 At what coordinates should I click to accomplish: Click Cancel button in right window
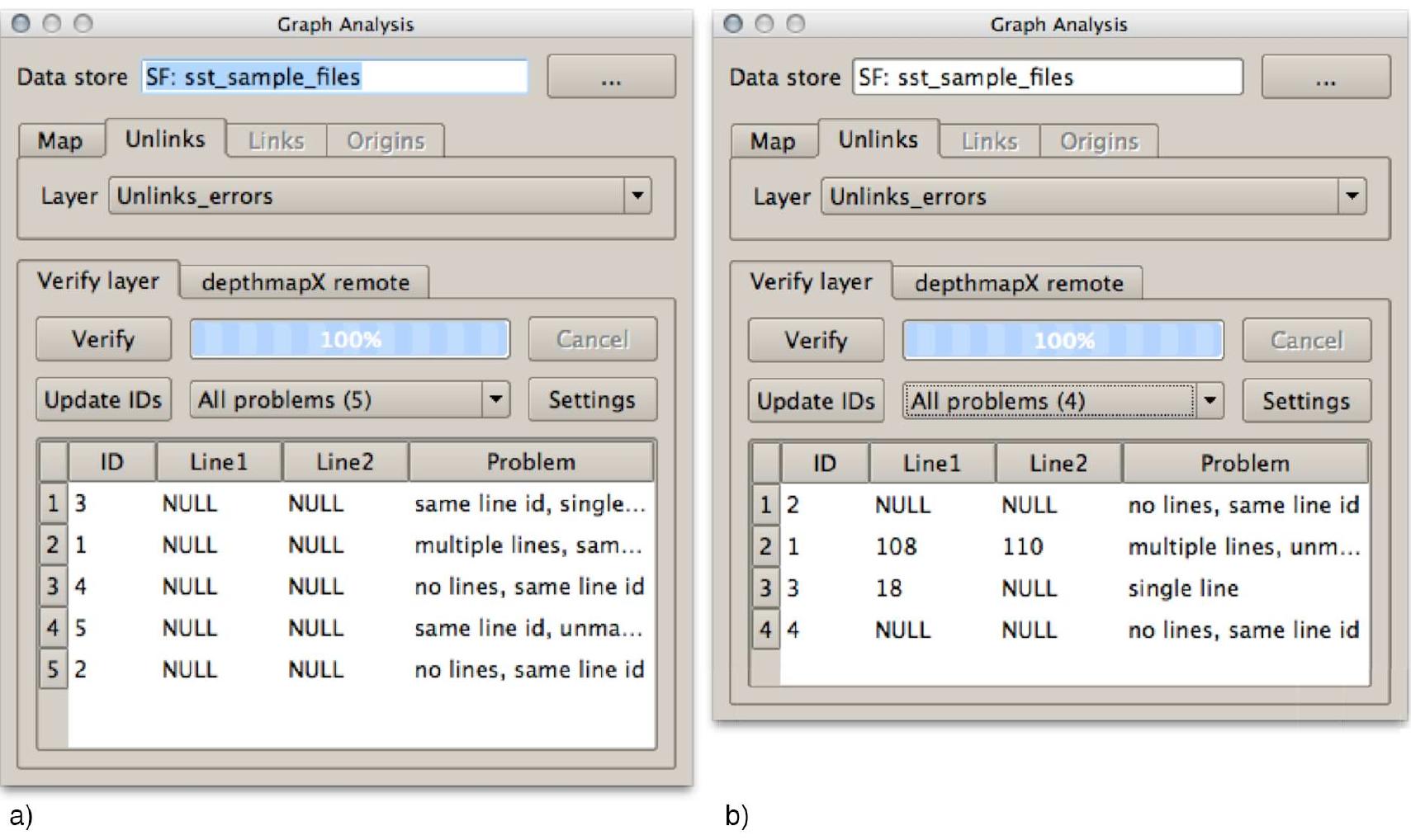tap(1307, 340)
